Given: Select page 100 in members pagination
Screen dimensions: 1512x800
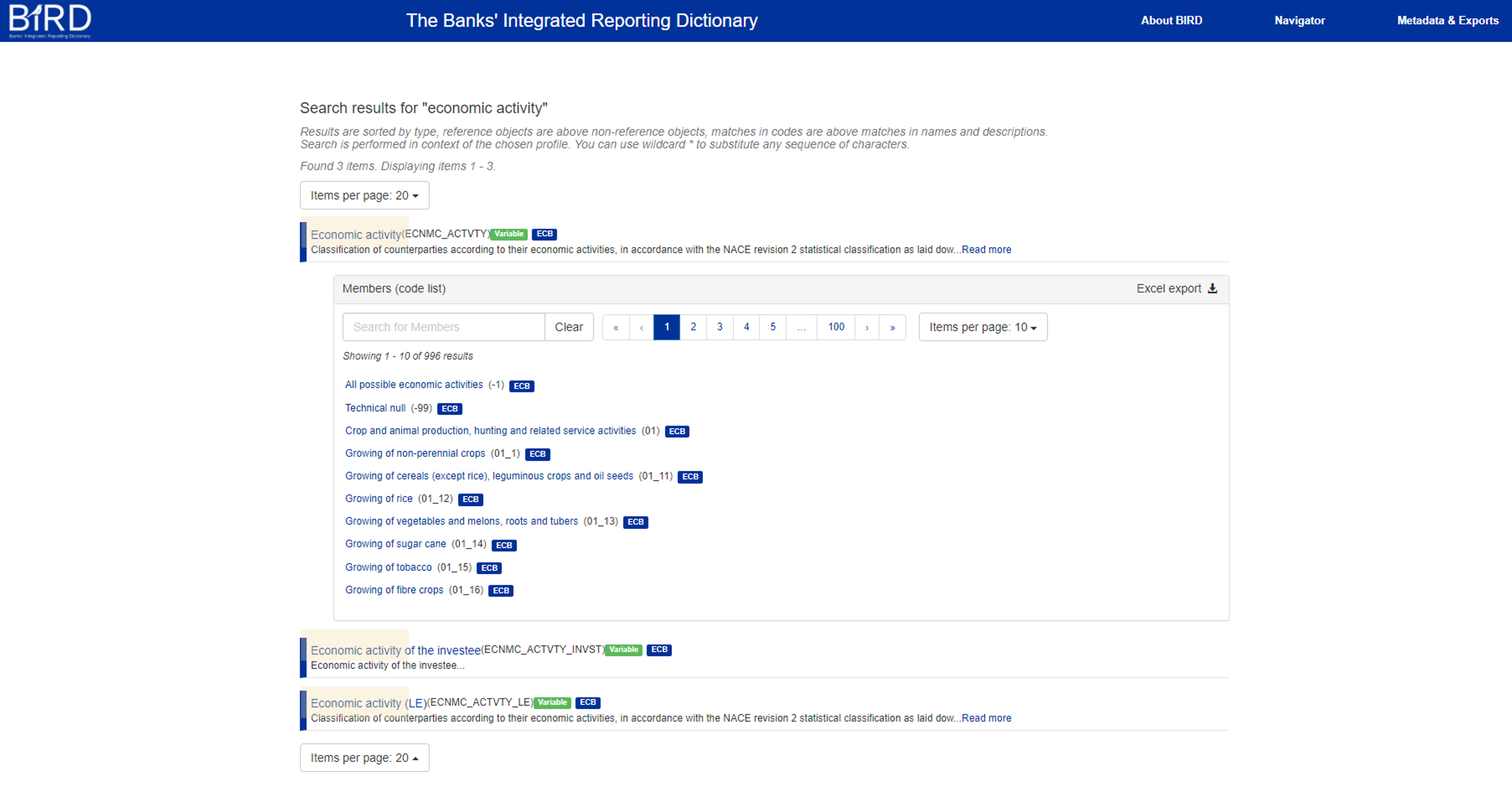Looking at the screenshot, I should tap(836, 327).
